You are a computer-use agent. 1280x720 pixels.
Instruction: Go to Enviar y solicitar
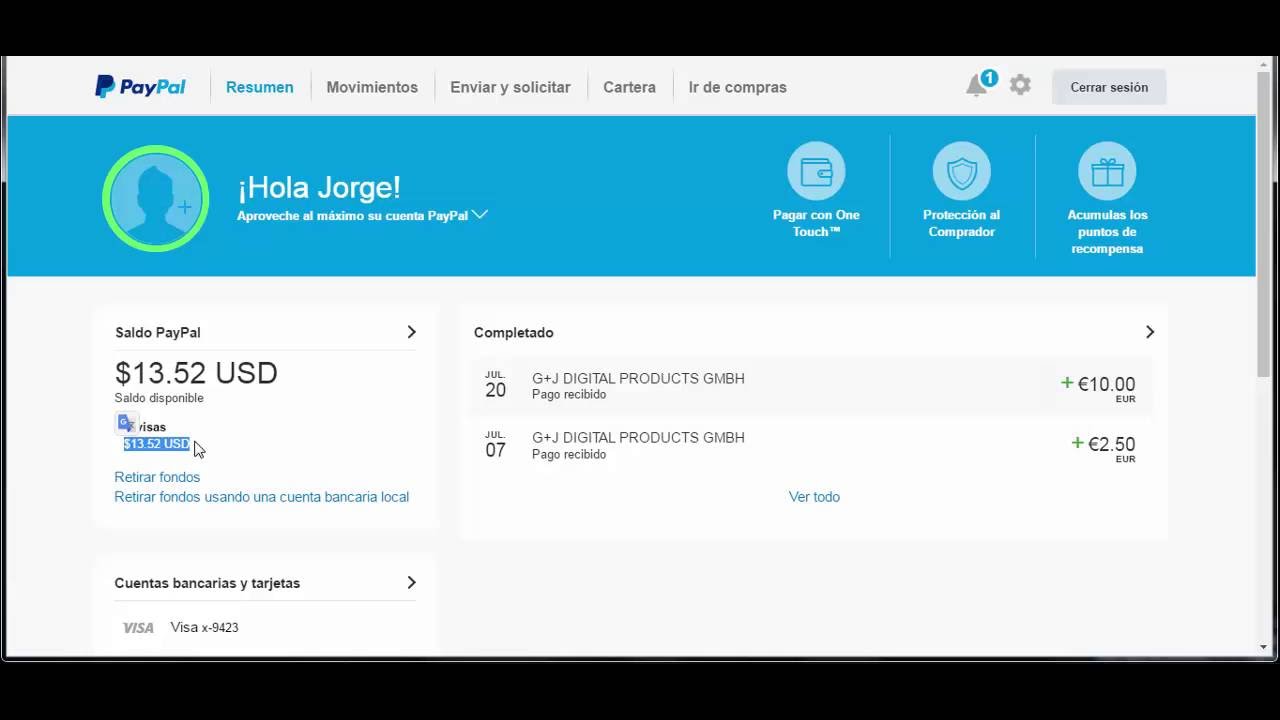point(510,87)
